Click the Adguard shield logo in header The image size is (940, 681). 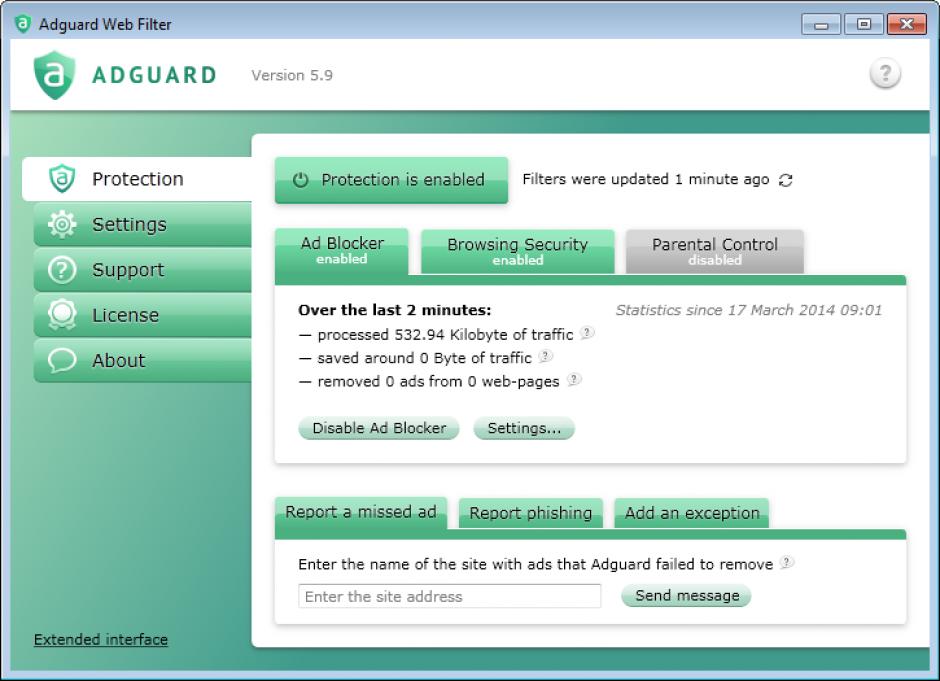(55, 75)
